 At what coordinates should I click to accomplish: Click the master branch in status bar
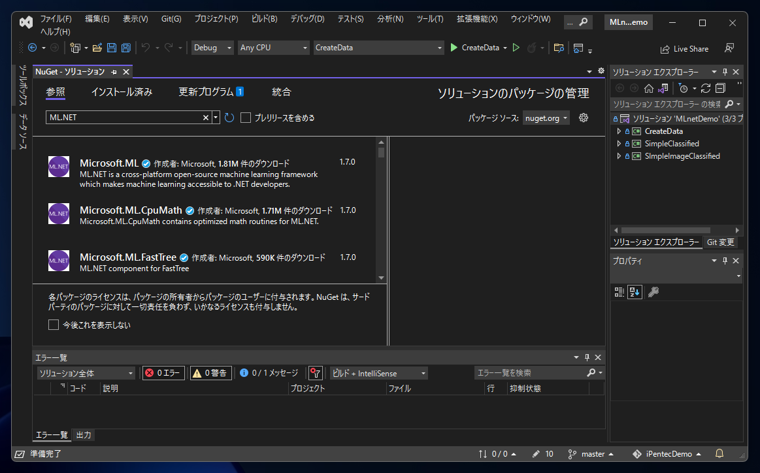(x=591, y=454)
